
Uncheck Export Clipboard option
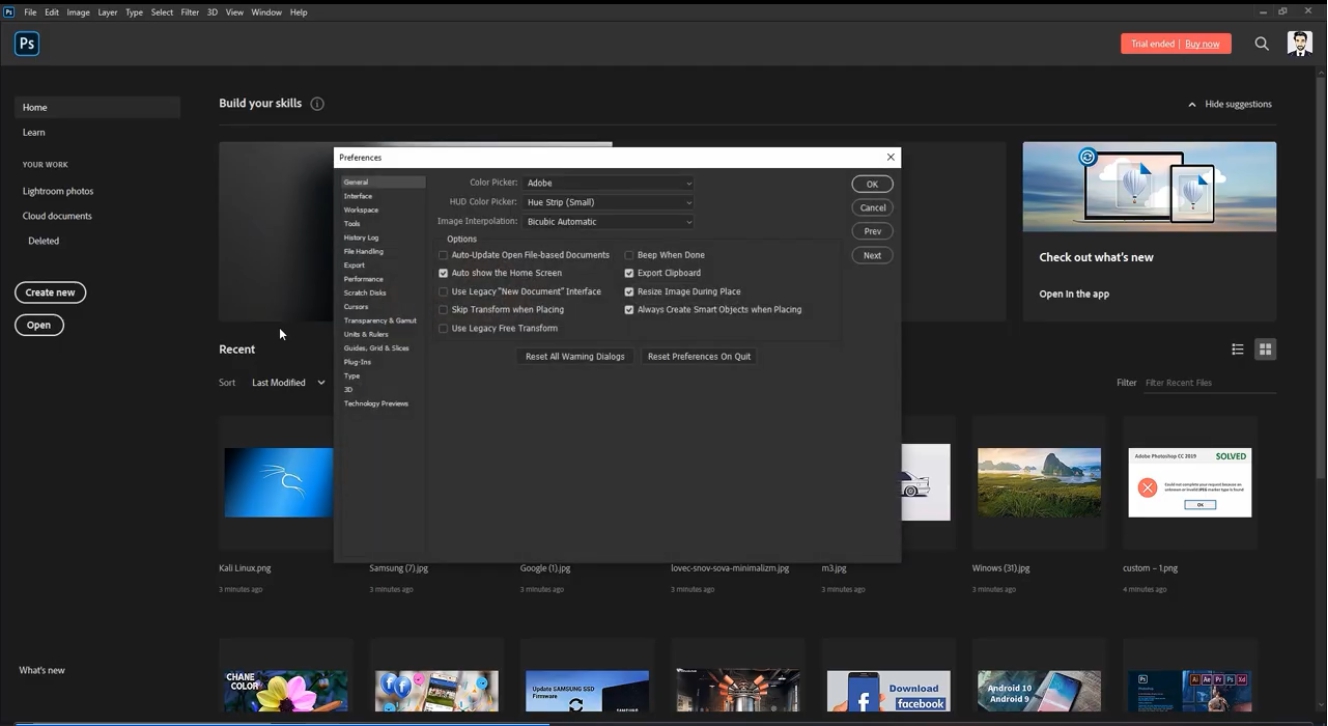click(x=629, y=273)
